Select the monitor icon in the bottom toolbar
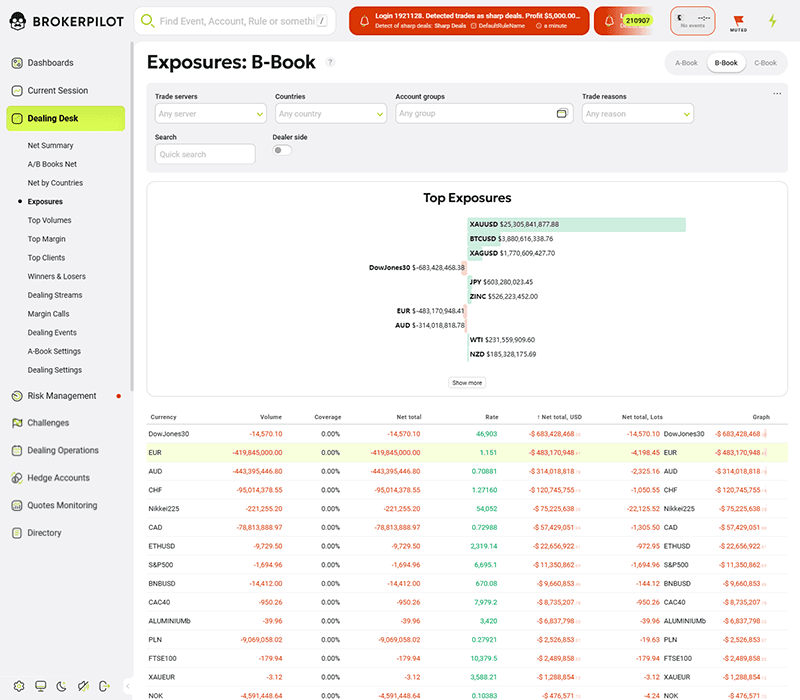The image size is (800, 700). pos(40,686)
